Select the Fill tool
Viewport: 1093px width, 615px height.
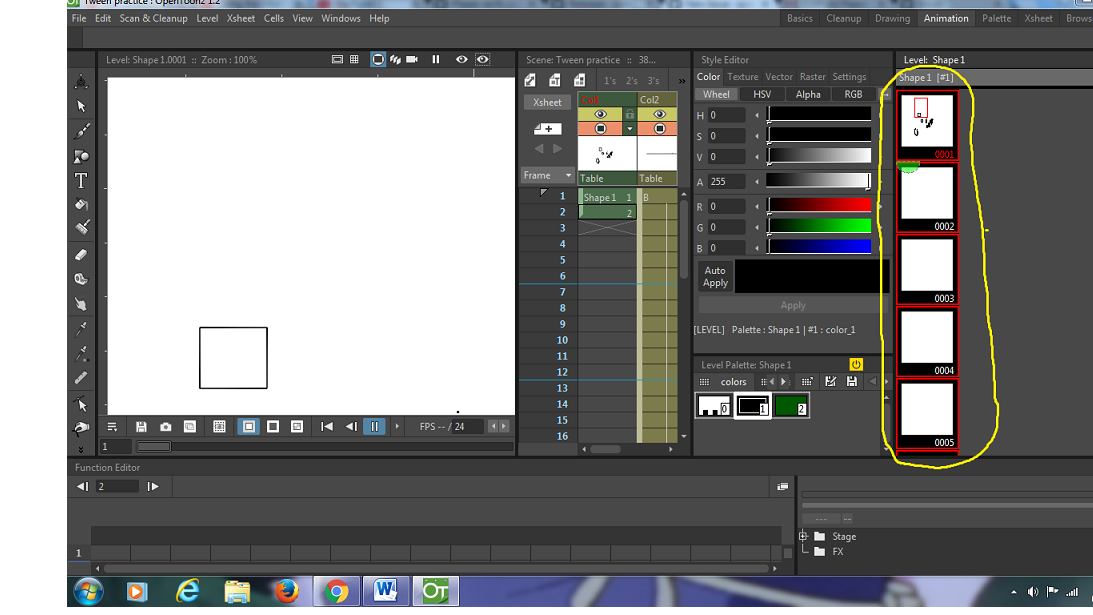[x=81, y=204]
